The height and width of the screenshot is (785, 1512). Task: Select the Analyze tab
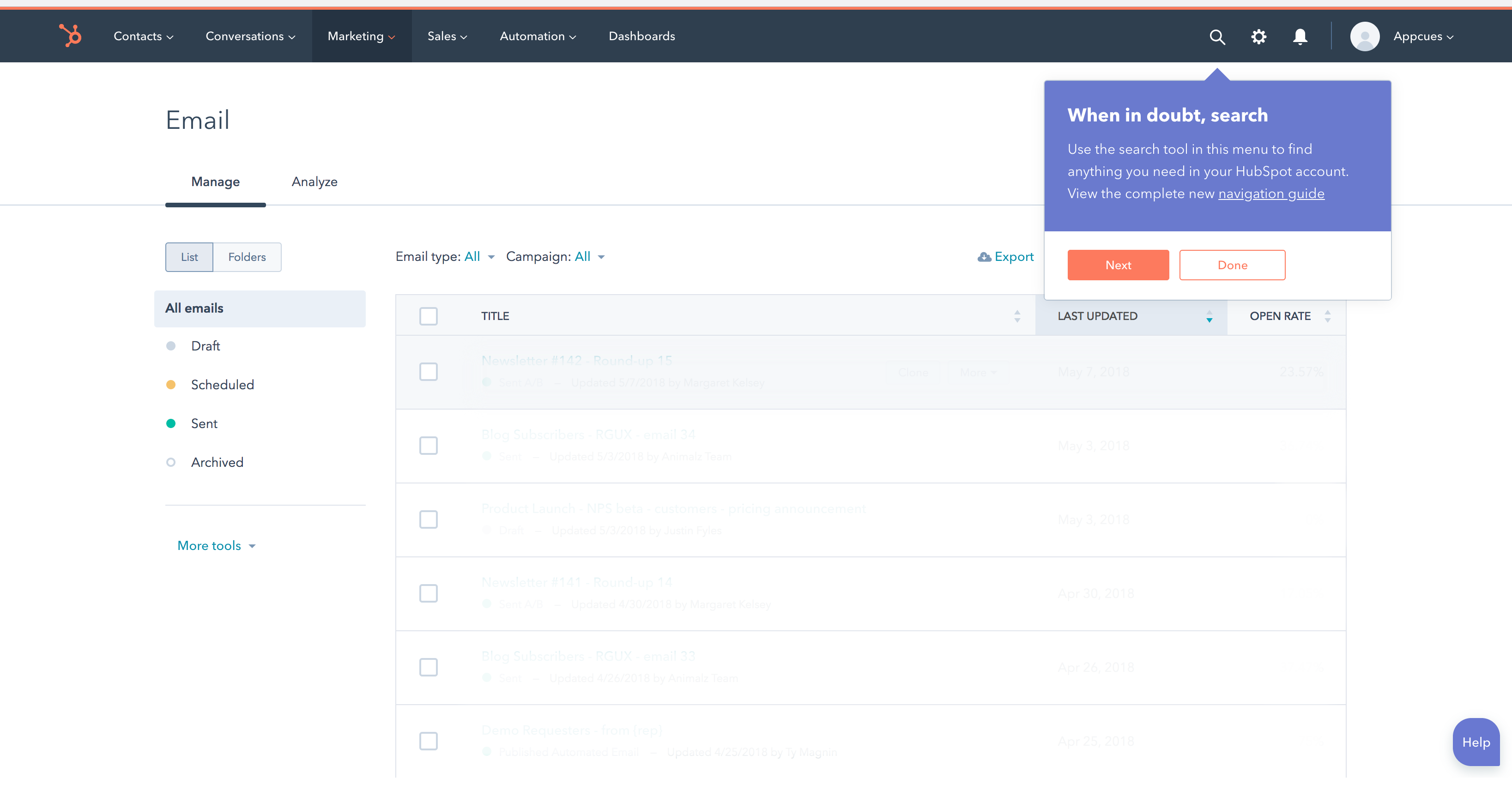point(314,182)
